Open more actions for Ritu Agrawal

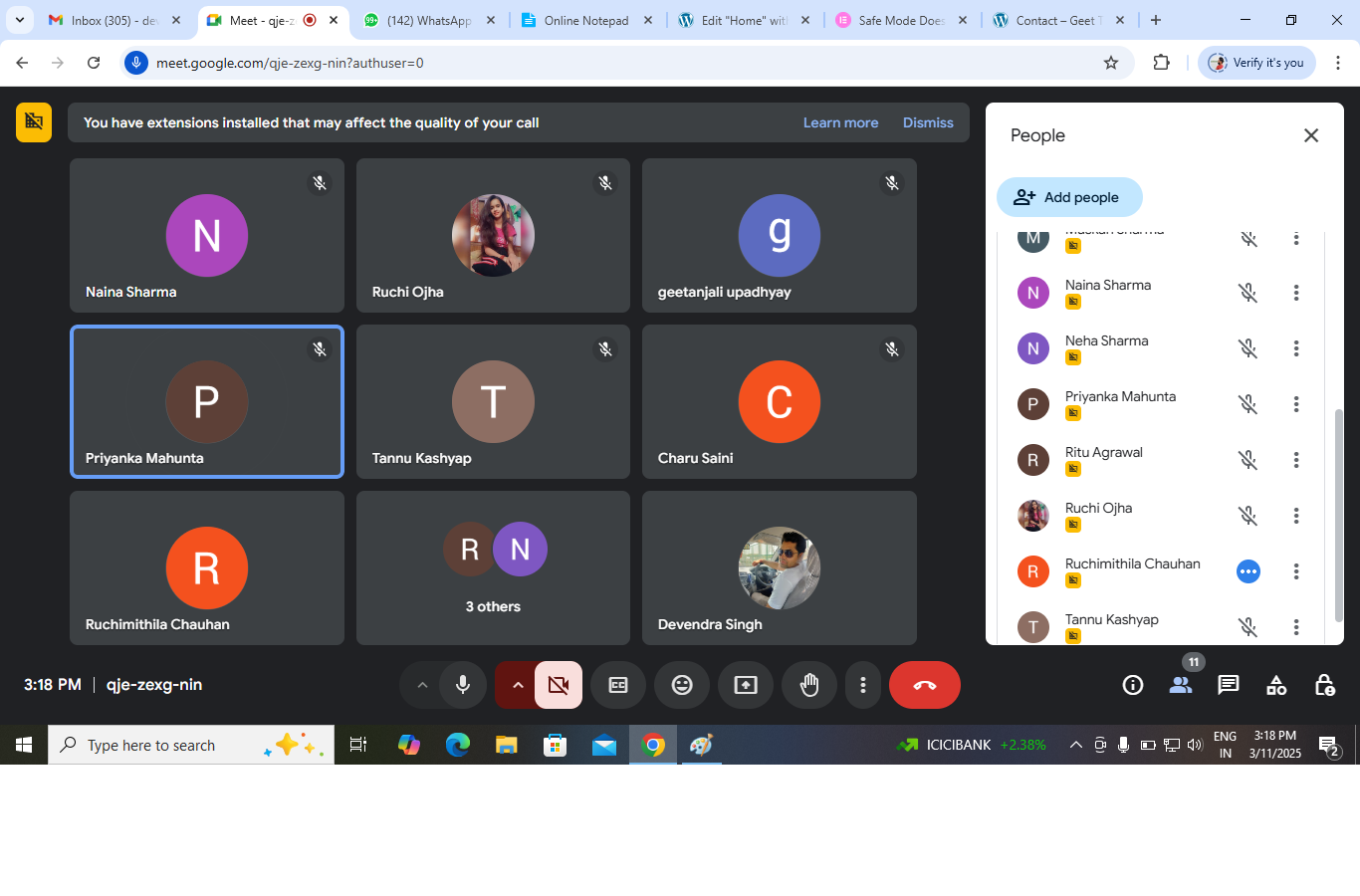1296,460
